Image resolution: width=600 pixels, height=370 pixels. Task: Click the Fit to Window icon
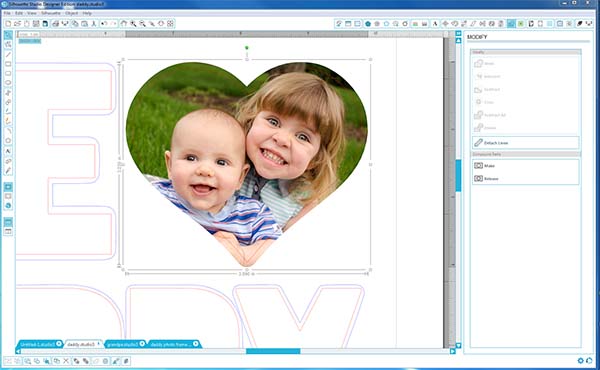point(170,24)
